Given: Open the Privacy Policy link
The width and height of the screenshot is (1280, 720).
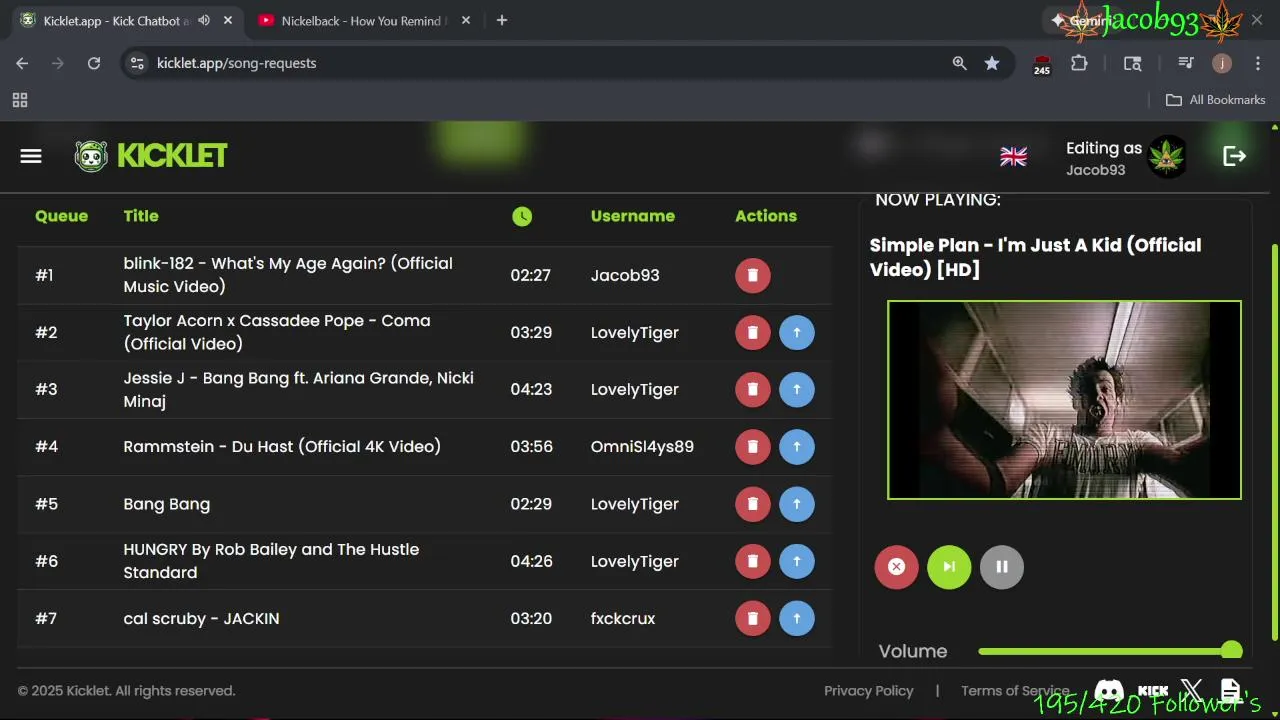Looking at the screenshot, I should click(x=869, y=691).
